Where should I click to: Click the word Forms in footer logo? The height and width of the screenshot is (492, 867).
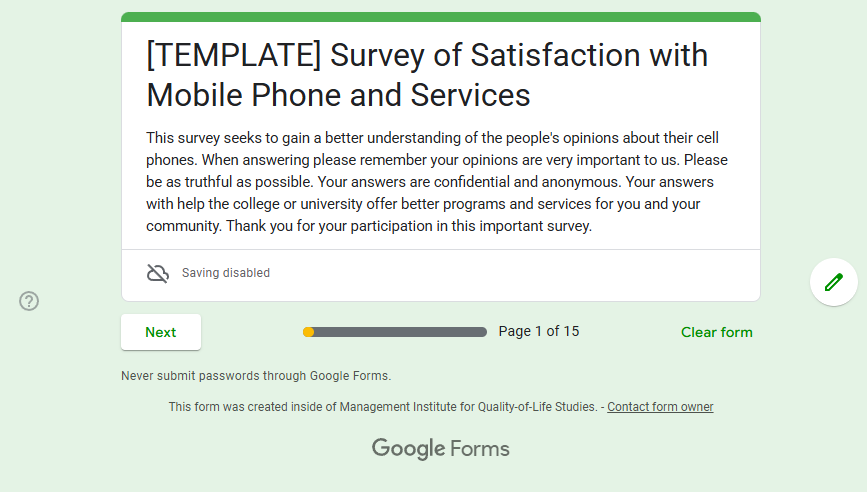click(x=480, y=448)
